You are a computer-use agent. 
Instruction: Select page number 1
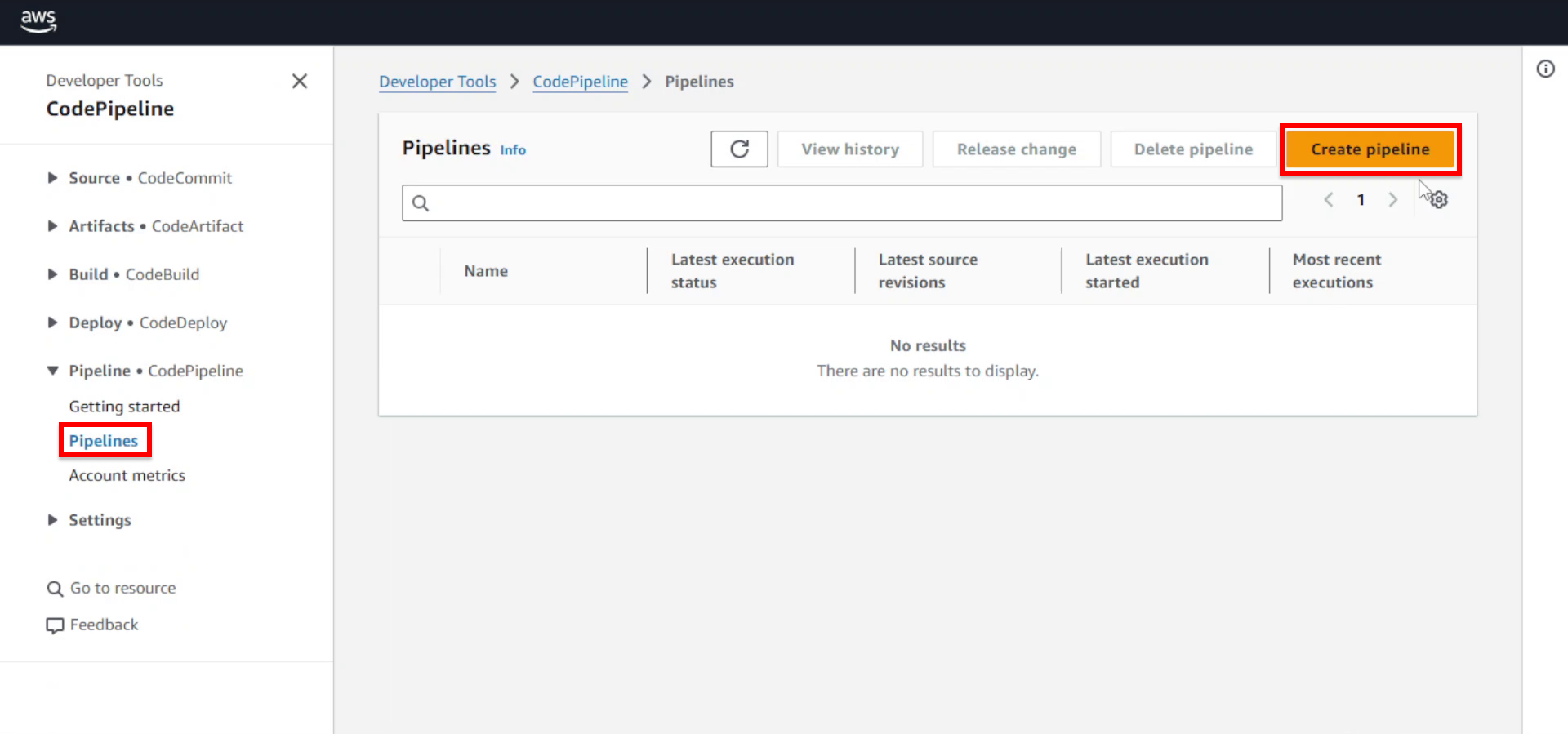coord(1361,199)
